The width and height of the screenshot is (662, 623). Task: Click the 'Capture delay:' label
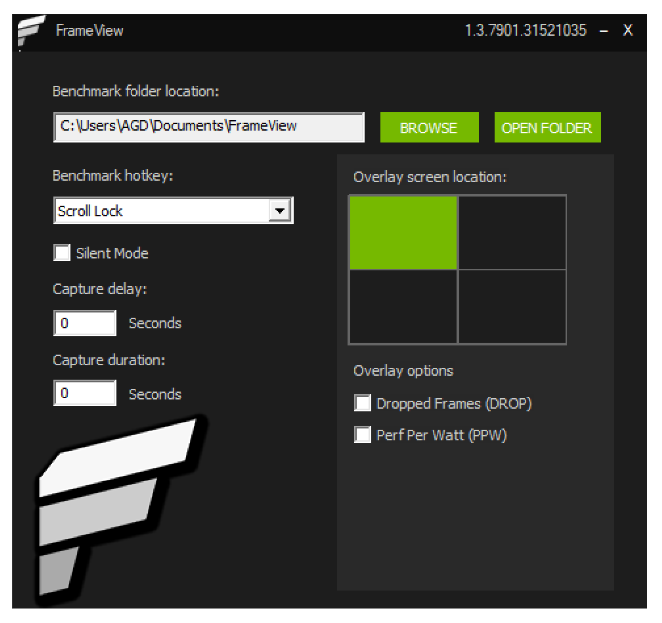(100, 289)
